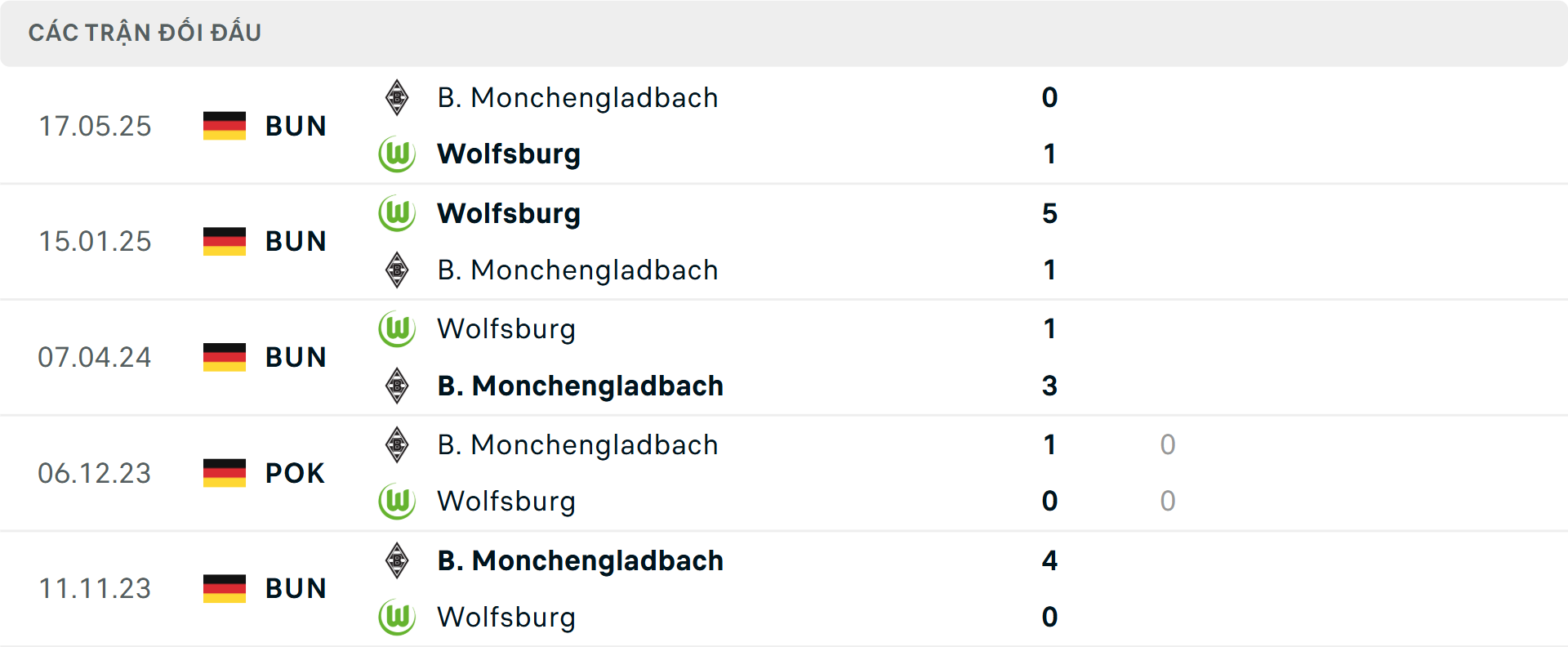Click the penalty score 0 beside Monchengladbach in POK match
The height and width of the screenshot is (647, 1568).
(1168, 445)
